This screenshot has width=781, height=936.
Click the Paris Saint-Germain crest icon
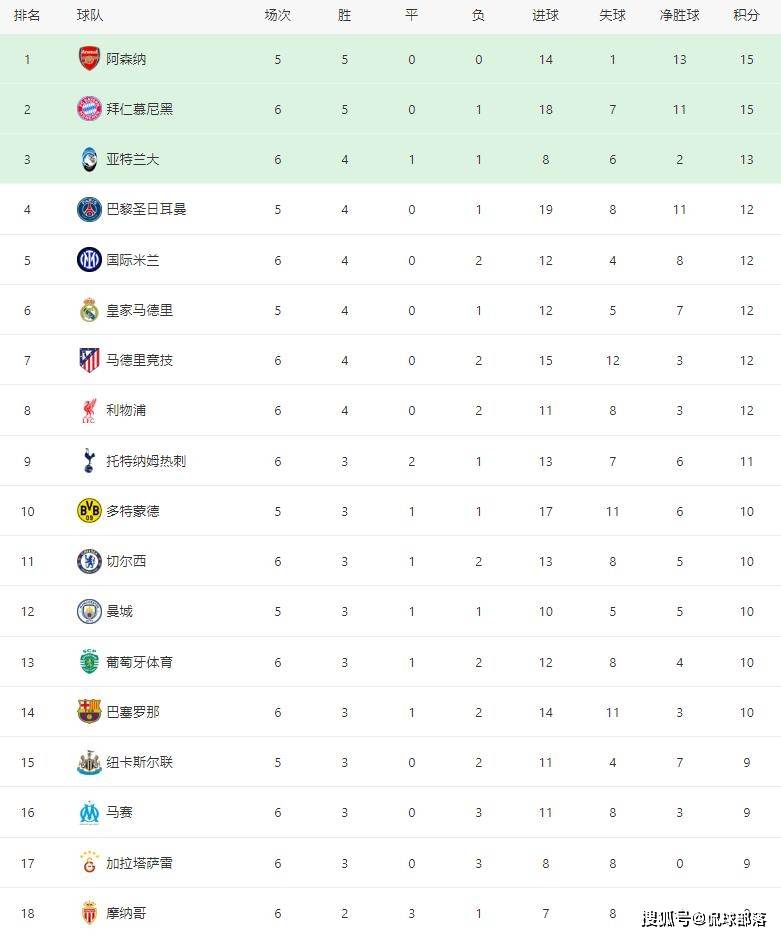click(x=90, y=210)
